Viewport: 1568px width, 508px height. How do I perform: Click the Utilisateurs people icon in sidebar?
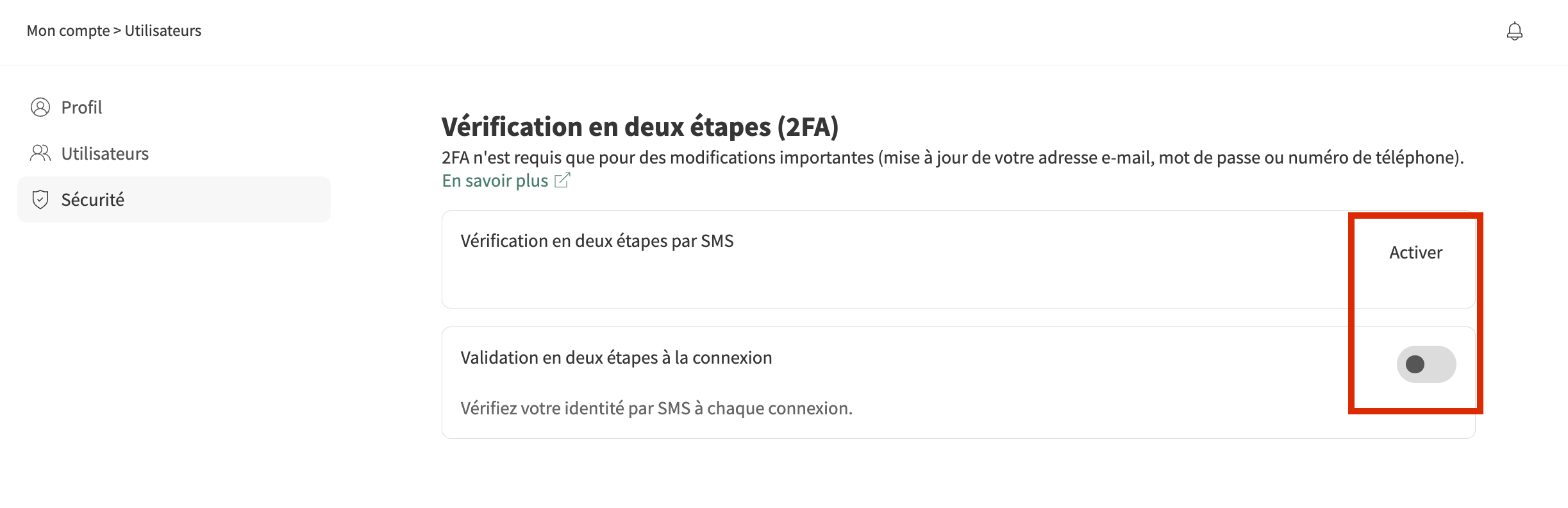tap(40, 153)
